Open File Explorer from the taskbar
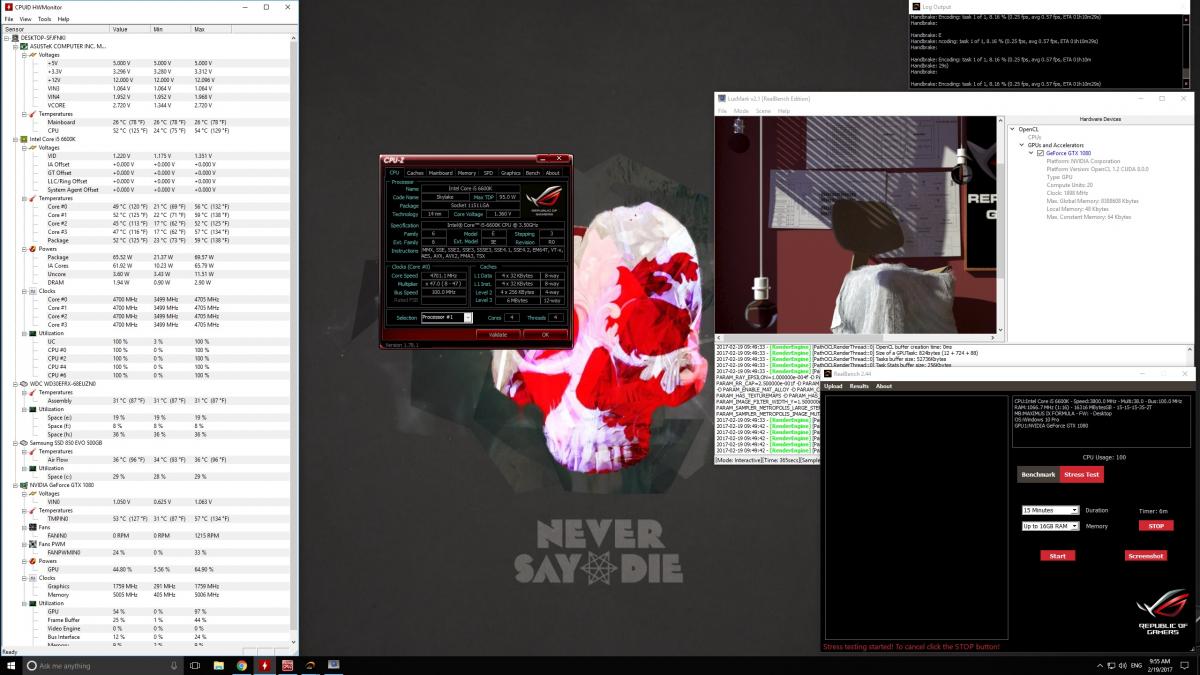Image resolution: width=1200 pixels, height=675 pixels. click(x=220, y=665)
